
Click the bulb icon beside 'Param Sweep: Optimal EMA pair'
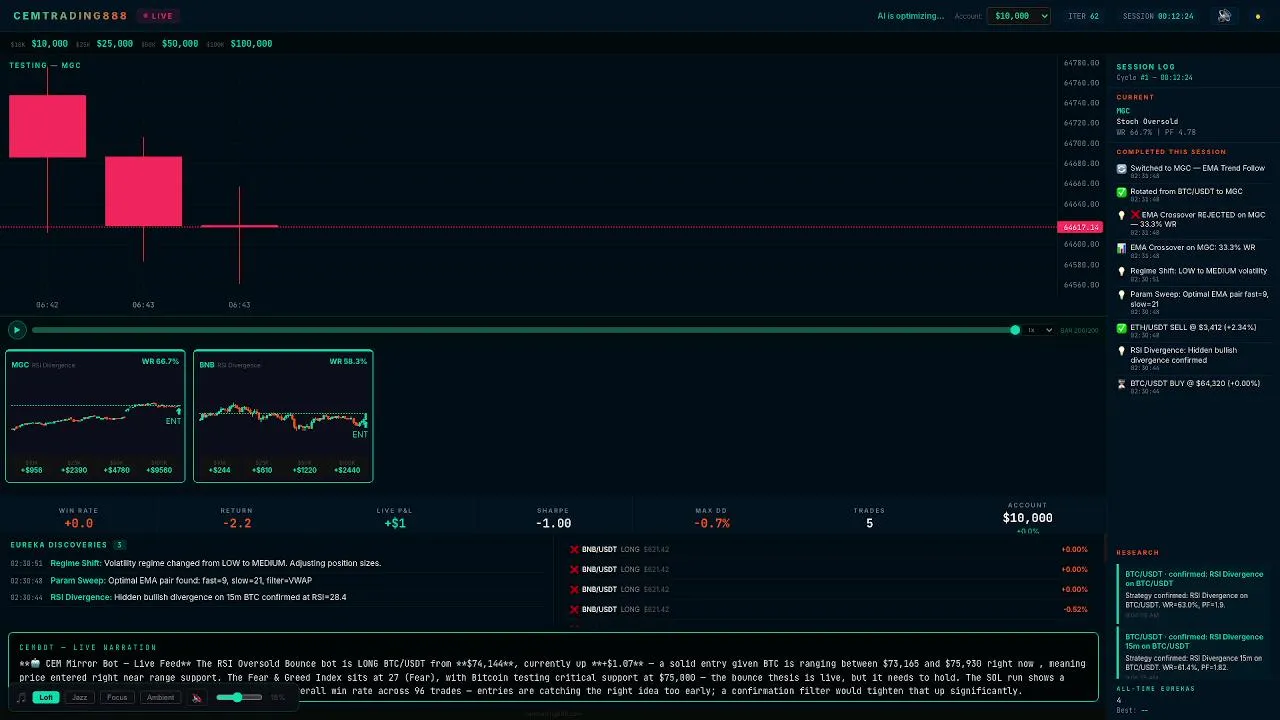click(x=1122, y=295)
